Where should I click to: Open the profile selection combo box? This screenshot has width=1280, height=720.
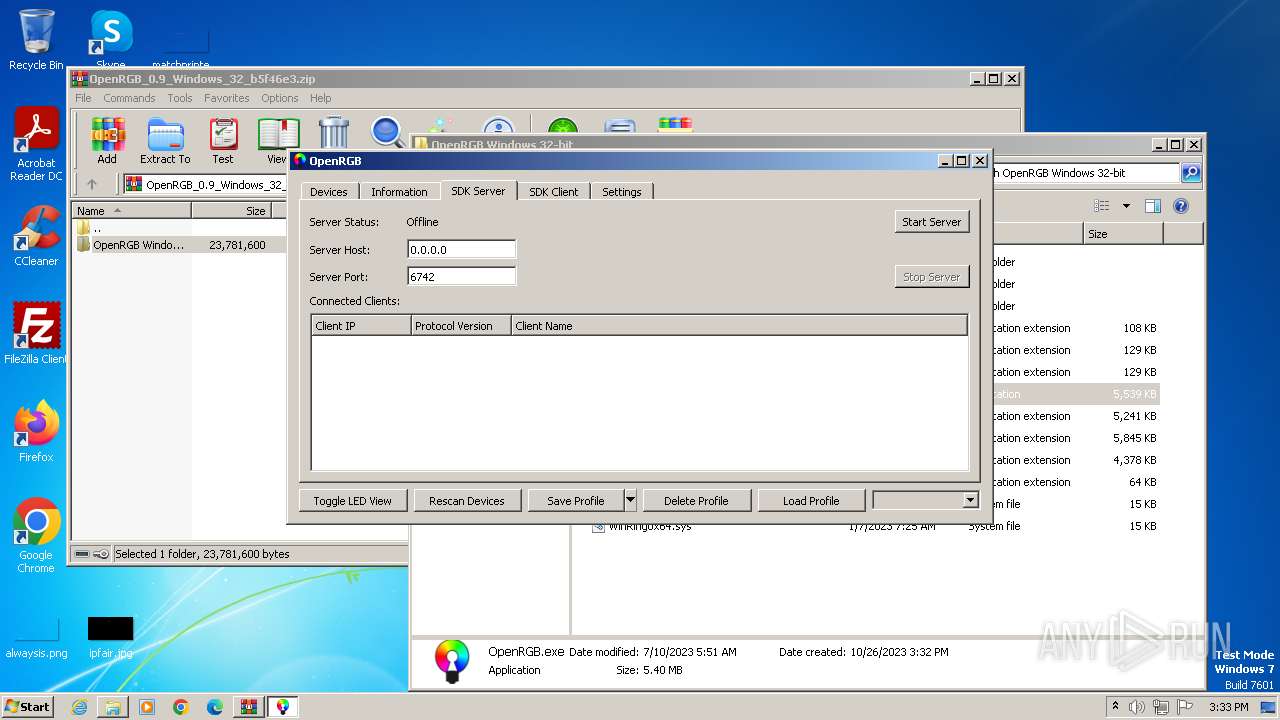click(925, 500)
